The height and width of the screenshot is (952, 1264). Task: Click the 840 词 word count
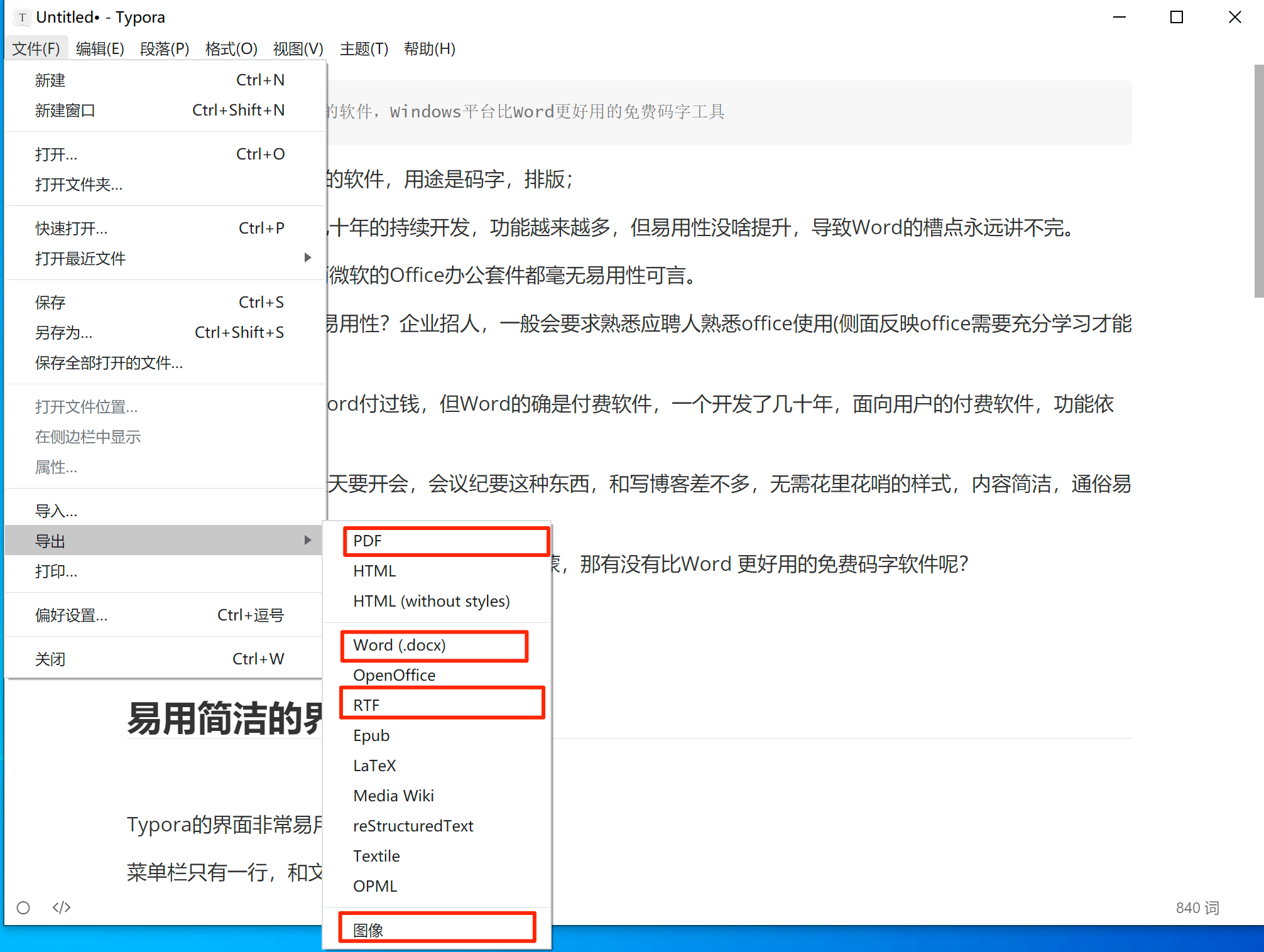click(x=1197, y=908)
